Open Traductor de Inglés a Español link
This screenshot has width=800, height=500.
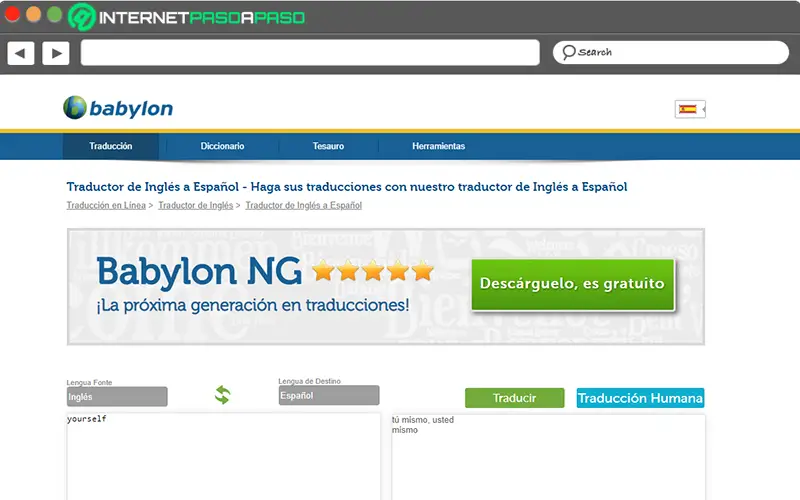pyautogui.click(x=304, y=205)
